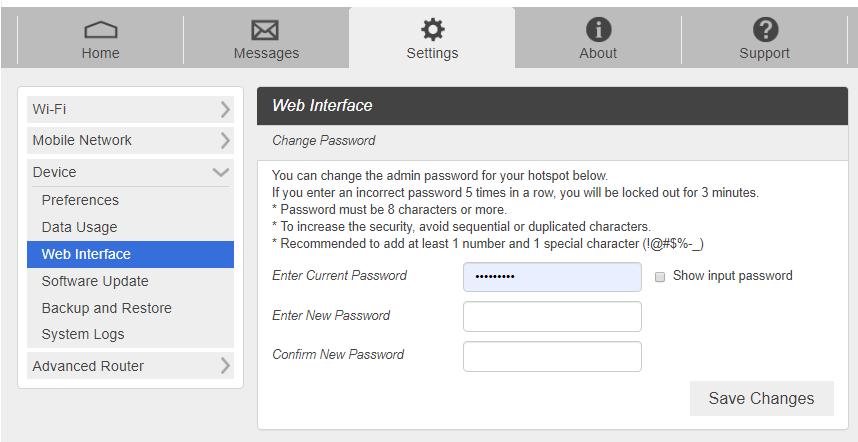Expand the Wi-Fi section chevron
The width and height of the screenshot is (858, 442).
(x=225, y=109)
